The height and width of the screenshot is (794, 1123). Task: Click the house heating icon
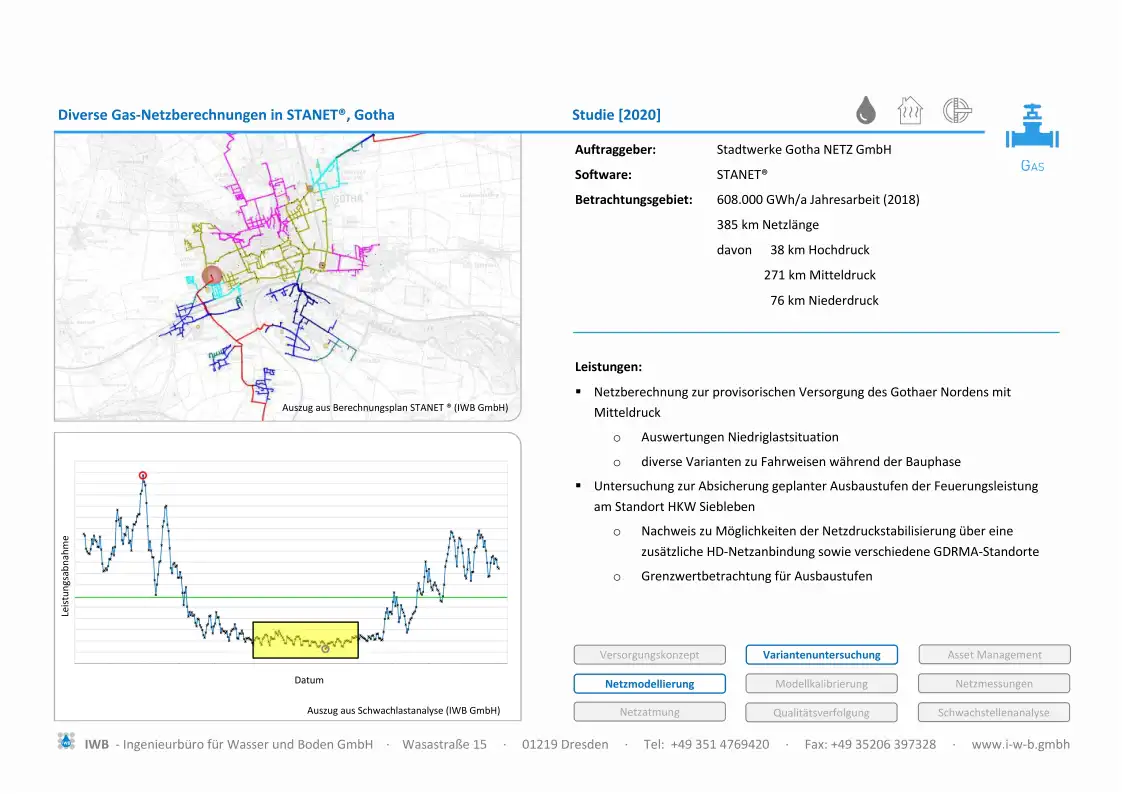pyautogui.click(x=910, y=109)
